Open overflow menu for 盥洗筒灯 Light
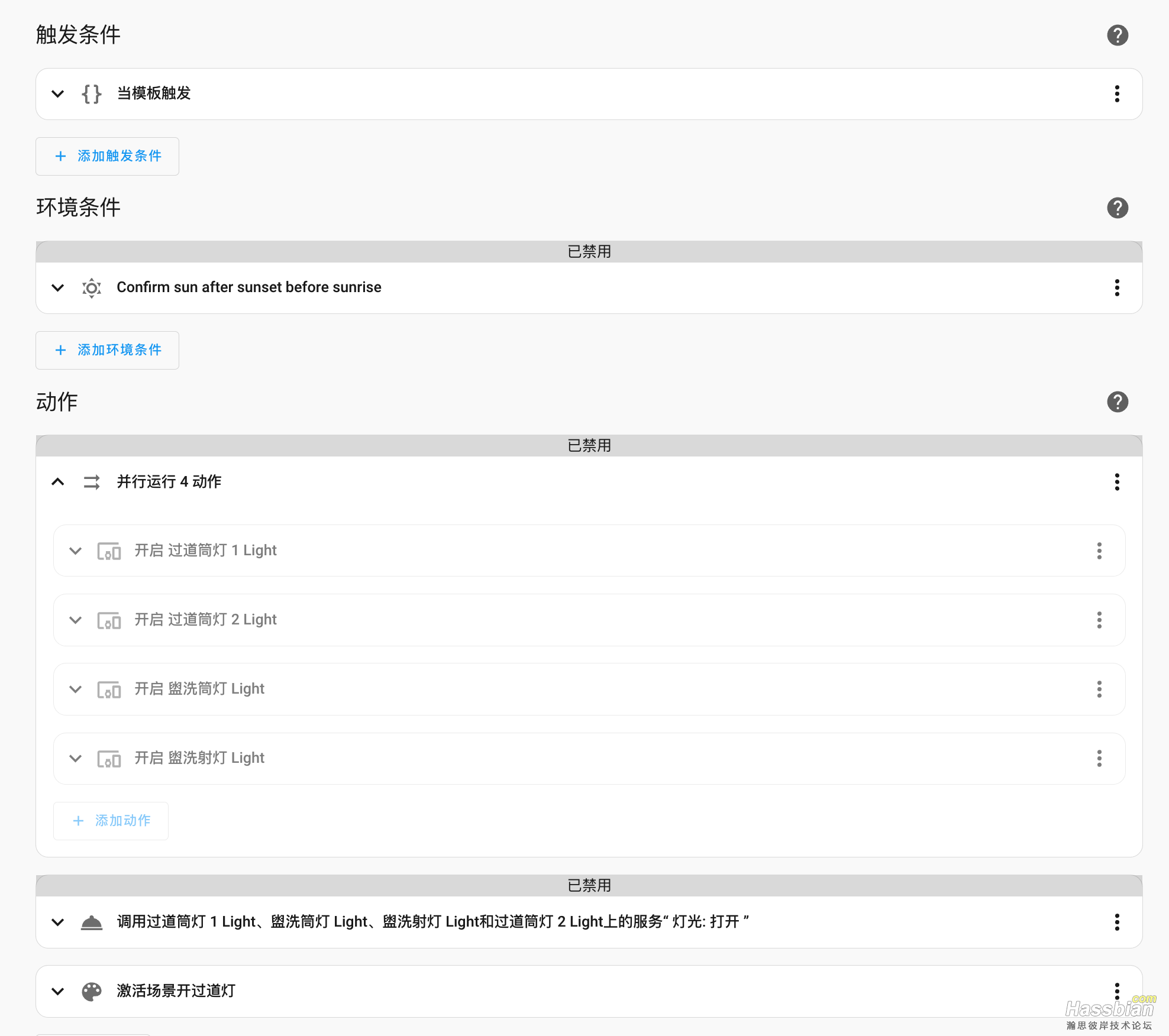 point(1099,689)
